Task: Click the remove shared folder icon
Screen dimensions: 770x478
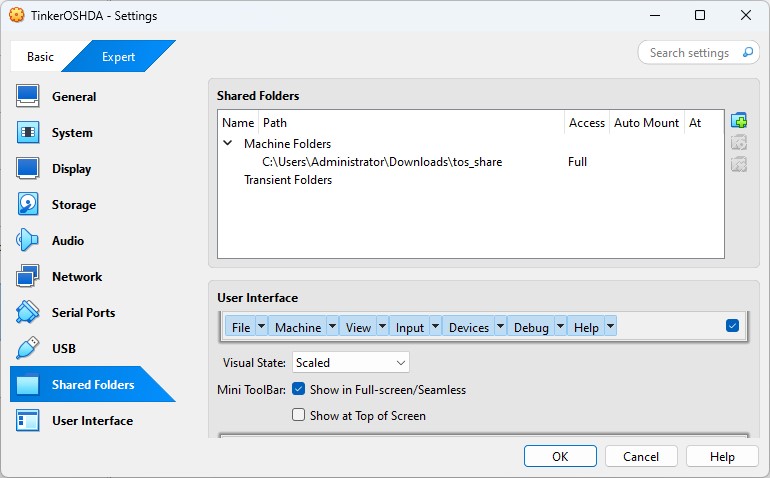Action: click(x=739, y=164)
